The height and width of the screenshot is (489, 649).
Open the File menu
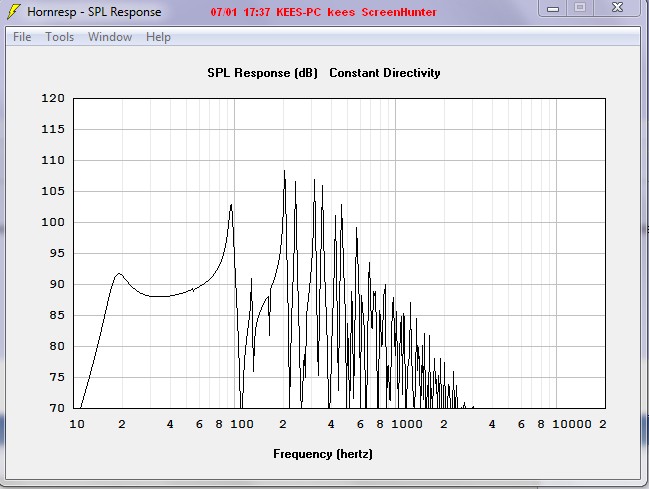22,37
